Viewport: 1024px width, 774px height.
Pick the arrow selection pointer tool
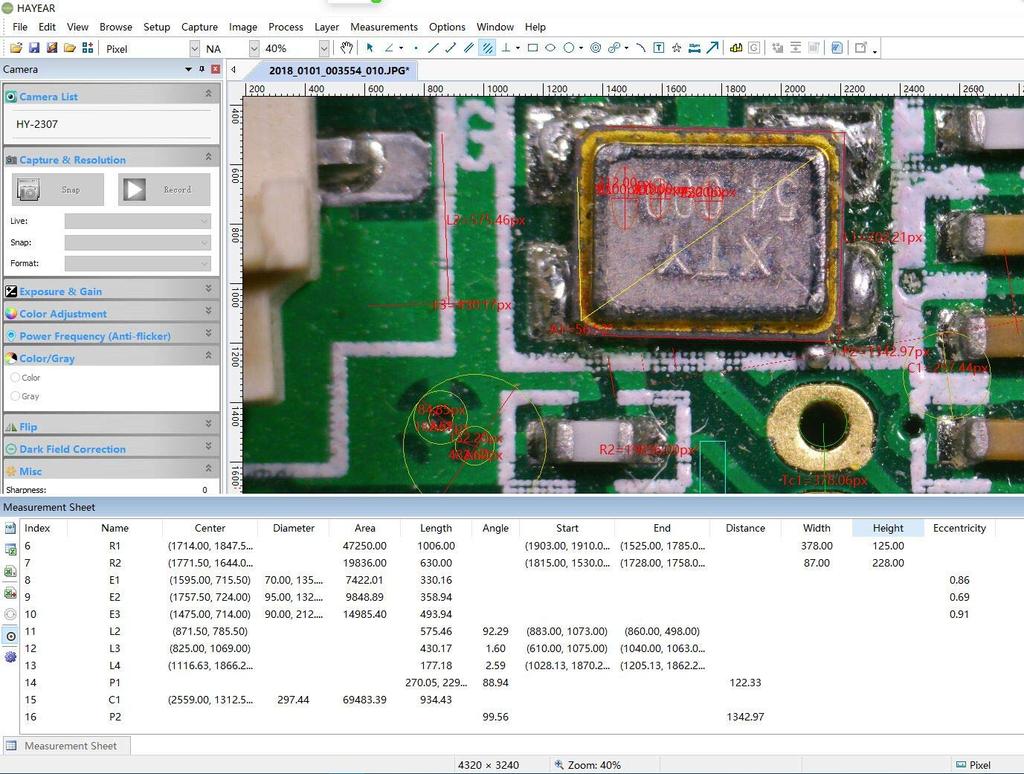pyautogui.click(x=370, y=48)
